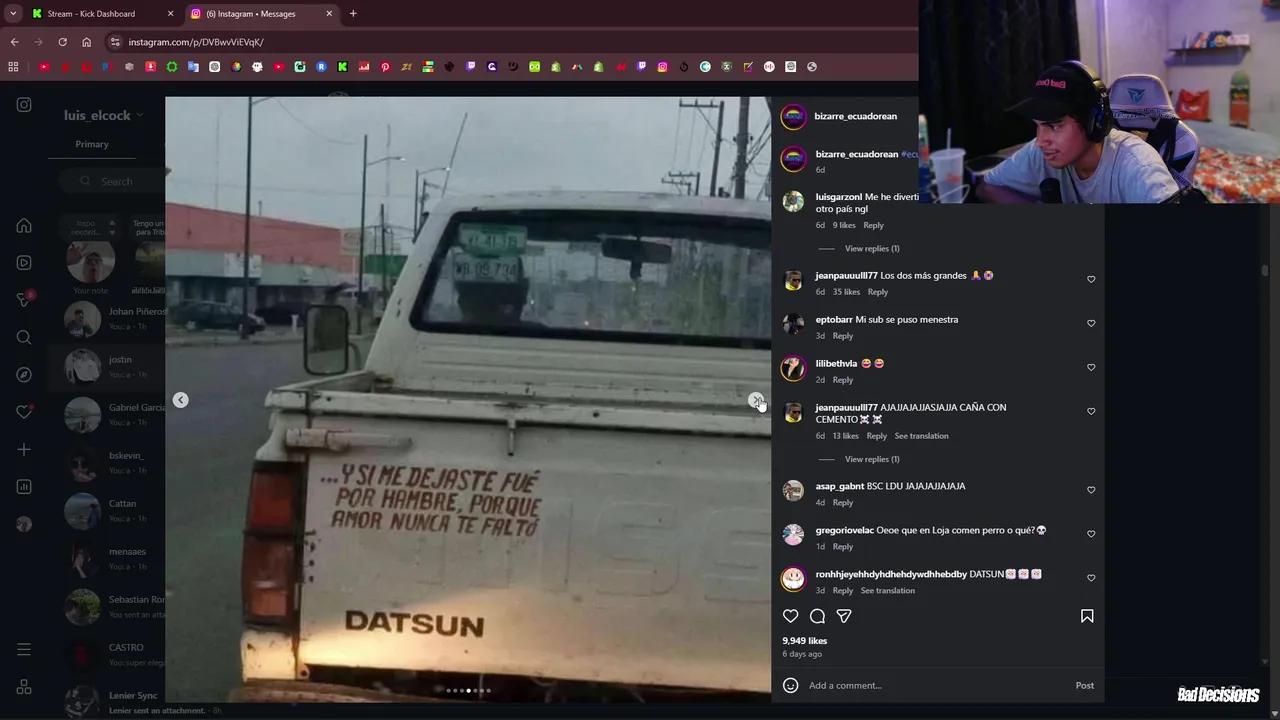The width and height of the screenshot is (1280, 720).
Task: Click the browser address bar URL
Action: coord(196,42)
